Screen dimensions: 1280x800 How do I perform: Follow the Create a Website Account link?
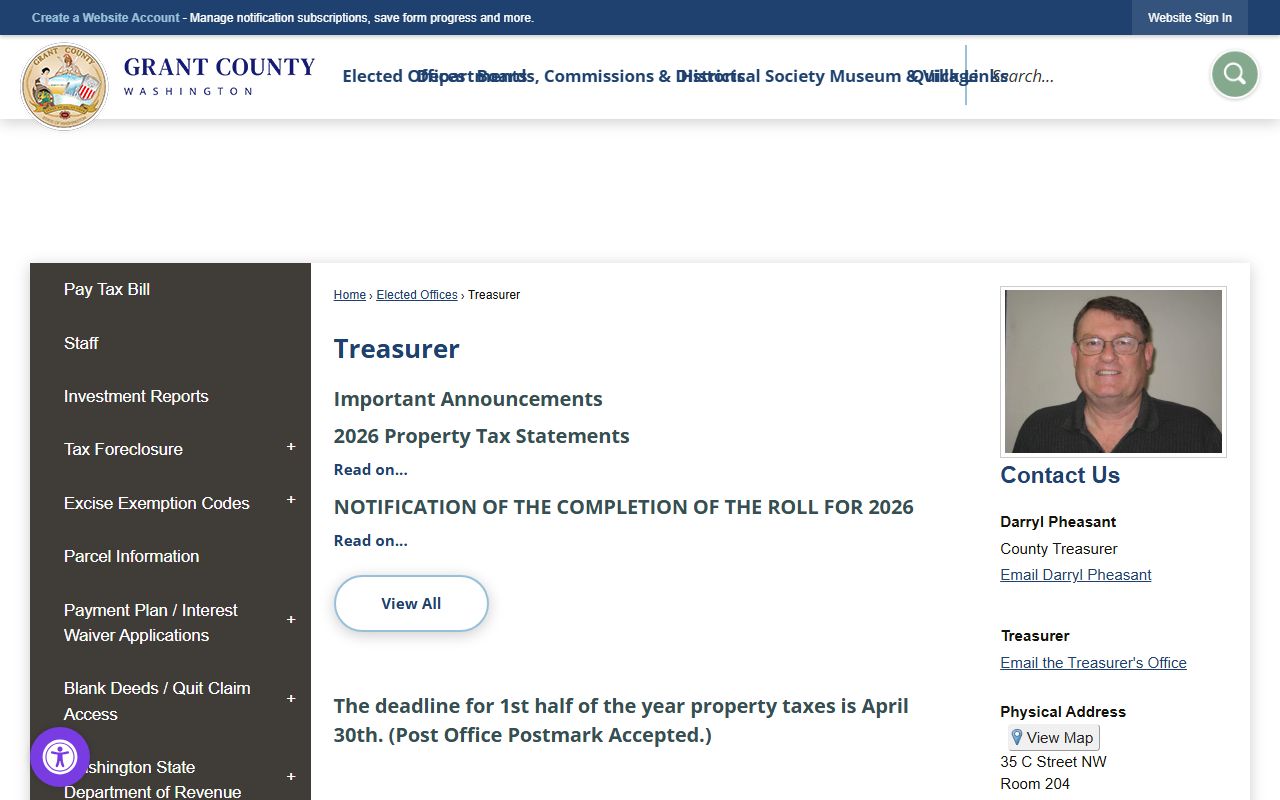tap(105, 18)
